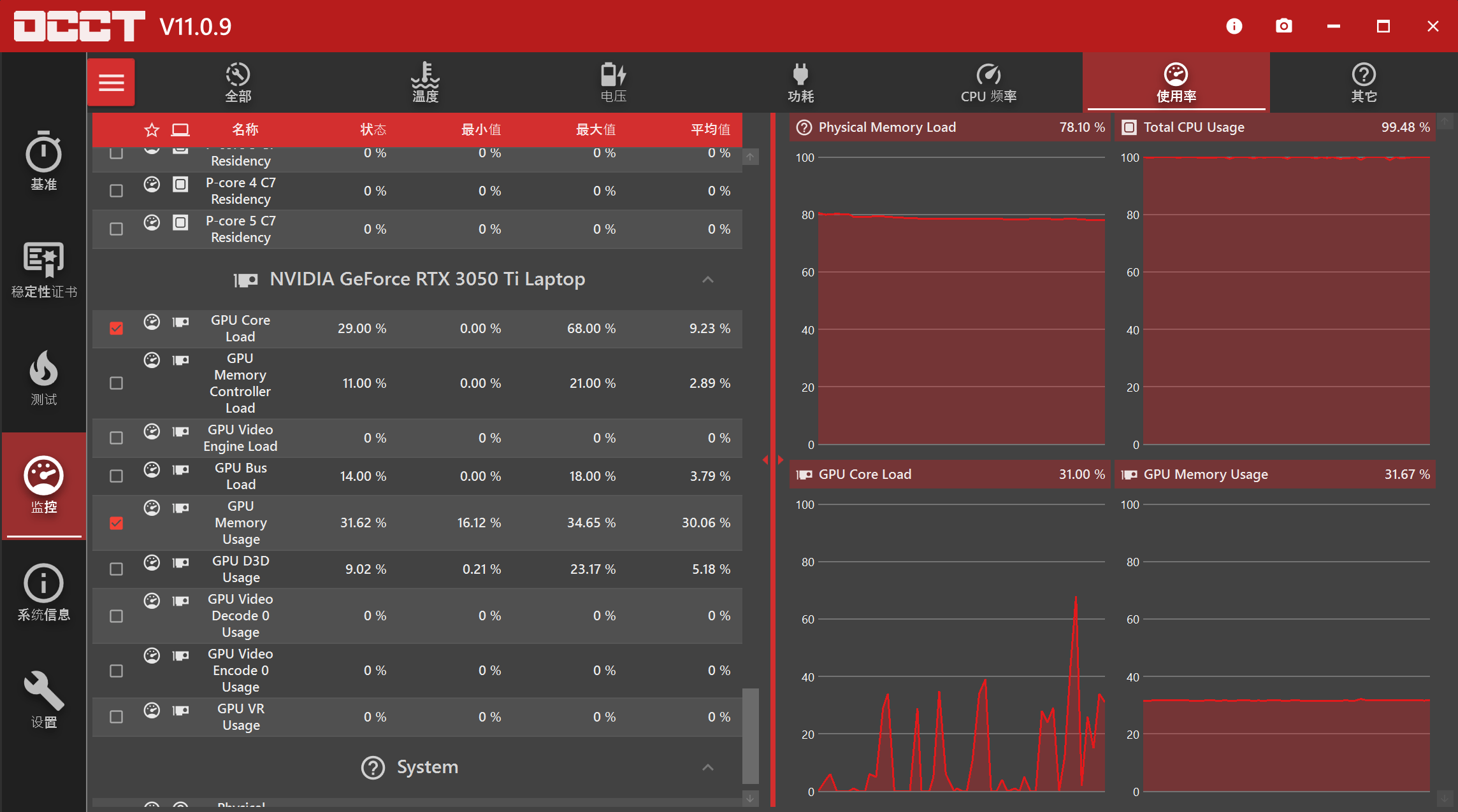Viewport: 1458px width, 812px height.
Task: Click gauge icon in GPU Video Engine Load row
Action: [x=152, y=431]
